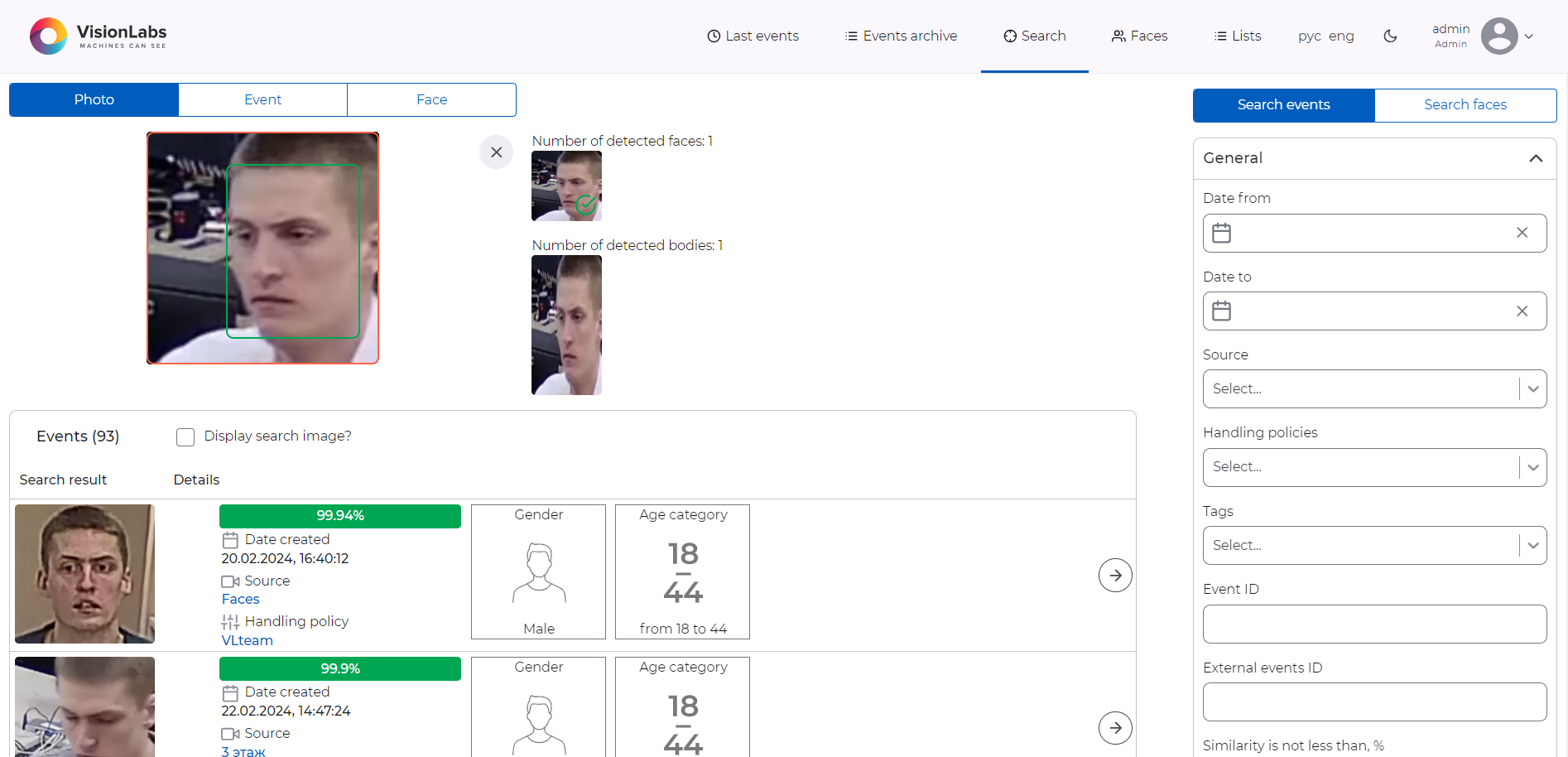Enable the Display search image checkbox
1568x757 pixels.
tap(185, 436)
